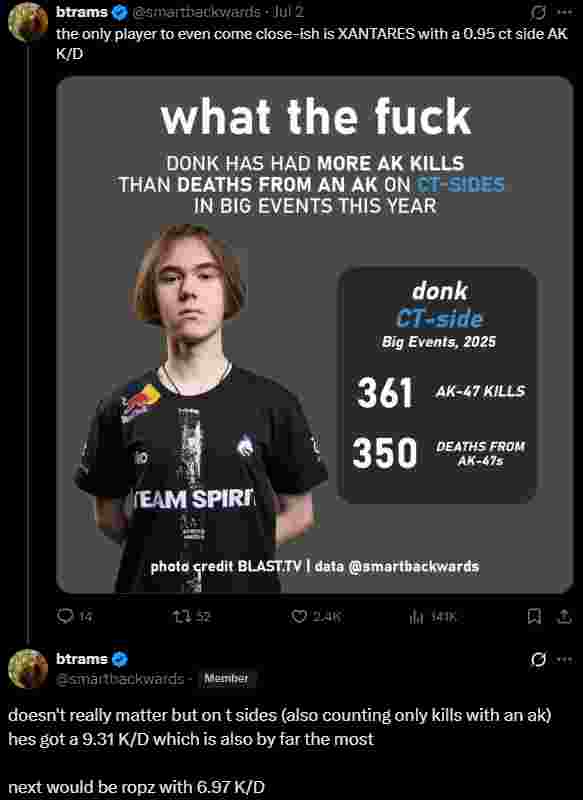Repost the donk AK kills tweet
583x800 pixels.
point(192,617)
